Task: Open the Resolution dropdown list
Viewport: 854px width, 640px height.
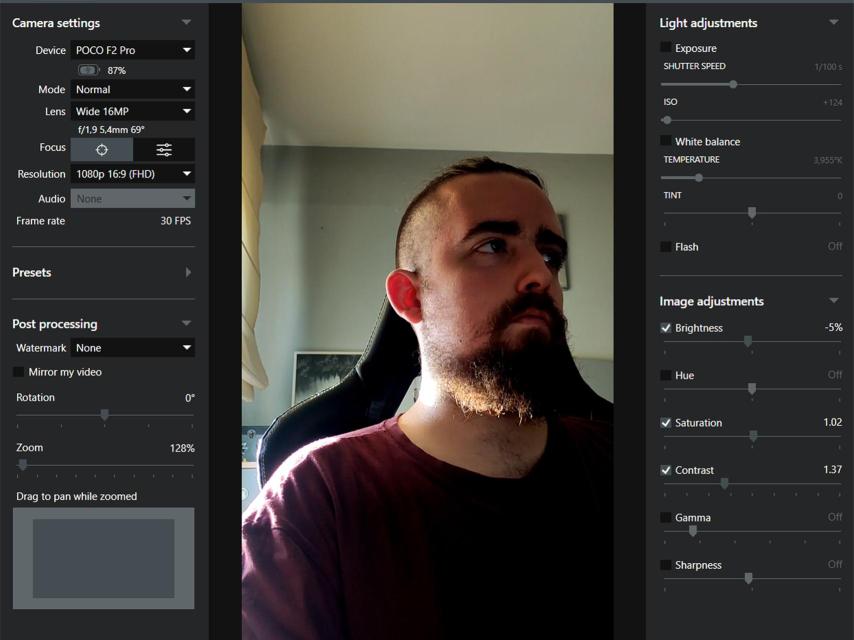Action: pyautogui.click(x=133, y=174)
